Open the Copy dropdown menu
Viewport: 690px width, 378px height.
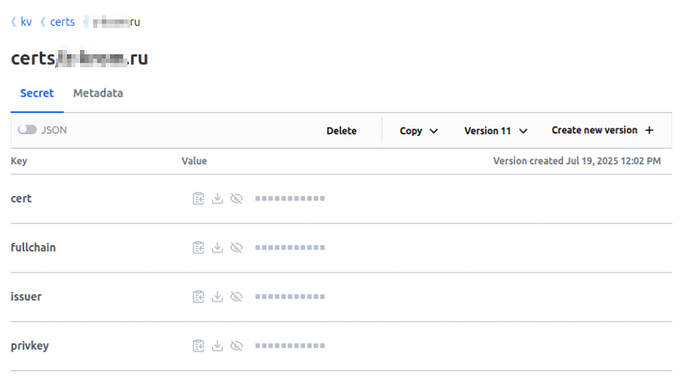(418, 131)
